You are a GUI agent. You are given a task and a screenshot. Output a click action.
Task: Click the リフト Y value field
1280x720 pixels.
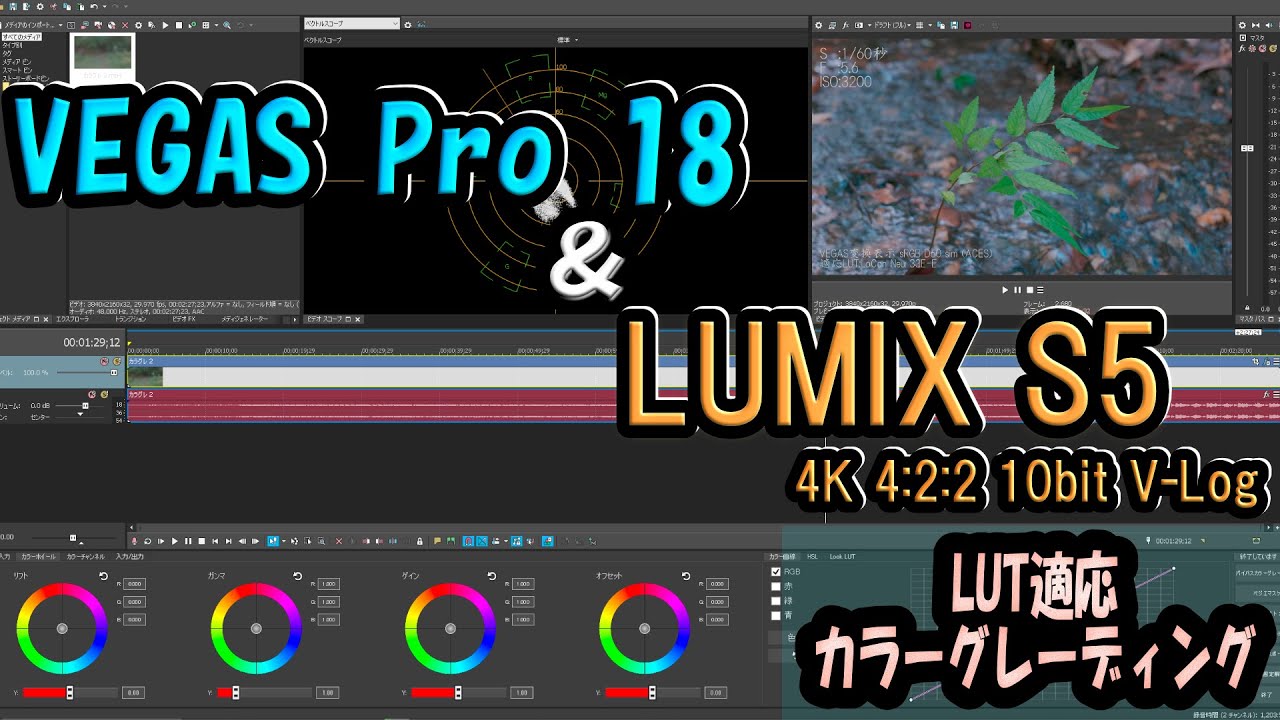(x=132, y=692)
